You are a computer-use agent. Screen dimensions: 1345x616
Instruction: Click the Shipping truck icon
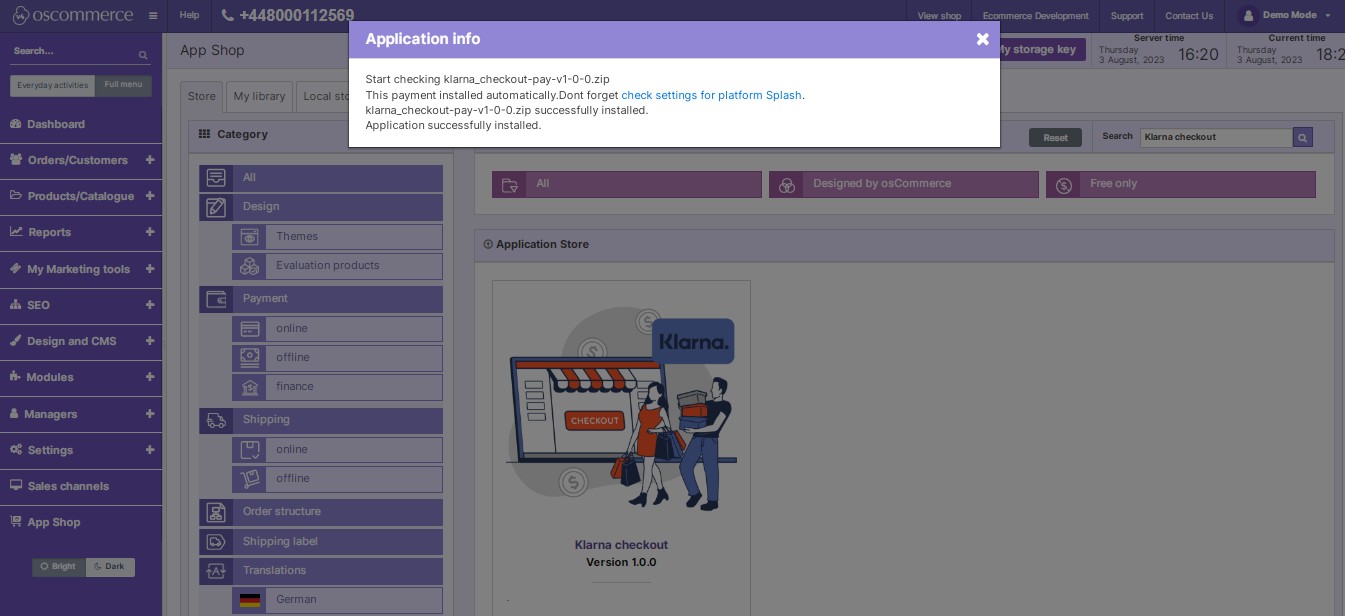216,420
